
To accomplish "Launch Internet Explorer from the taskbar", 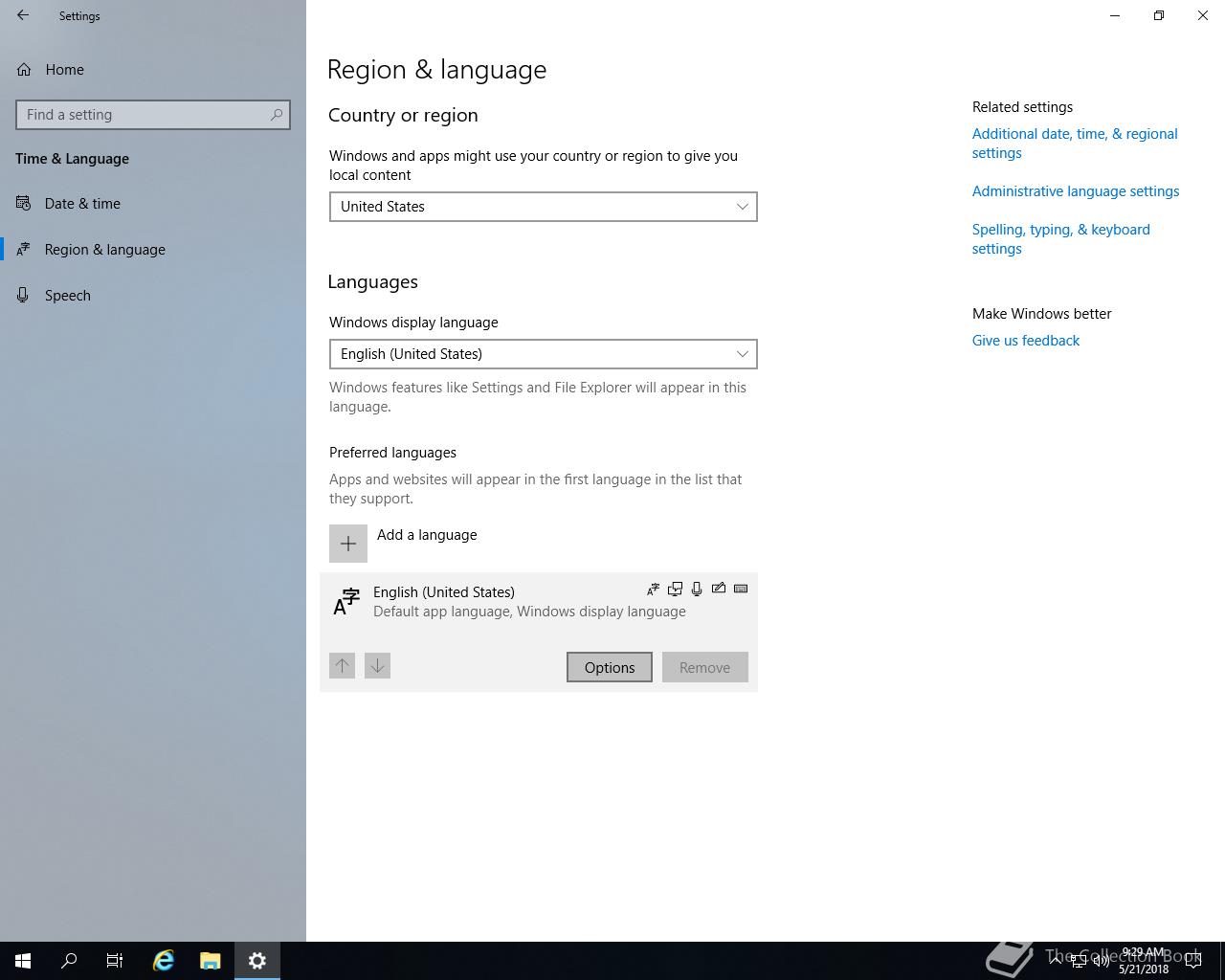I will click(x=164, y=961).
